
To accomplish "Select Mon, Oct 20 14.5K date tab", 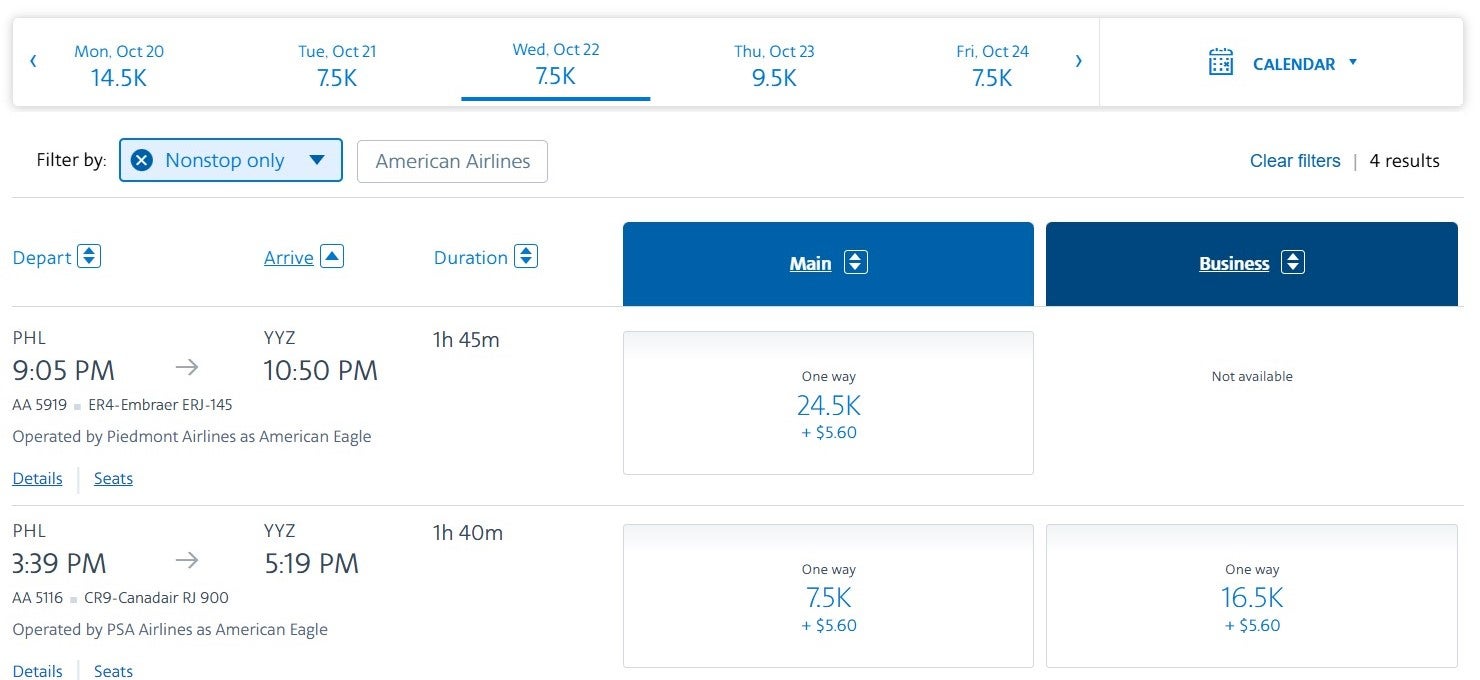I will pyautogui.click(x=119, y=64).
